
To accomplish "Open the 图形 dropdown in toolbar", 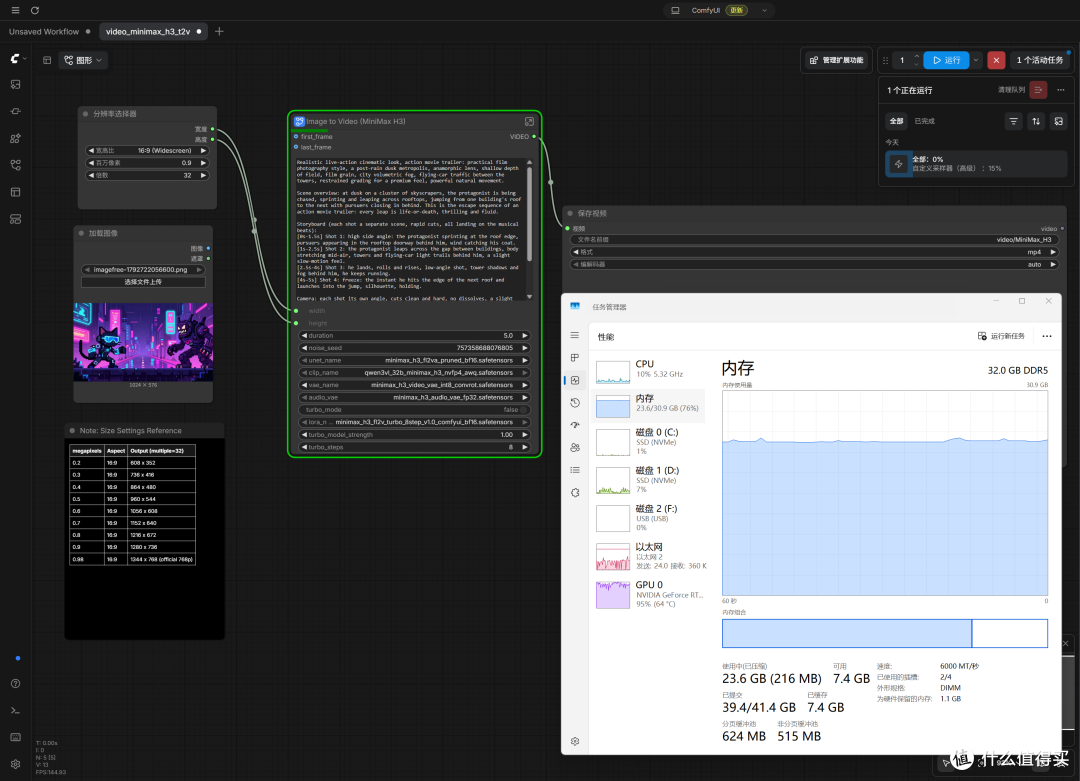I will click(83, 60).
